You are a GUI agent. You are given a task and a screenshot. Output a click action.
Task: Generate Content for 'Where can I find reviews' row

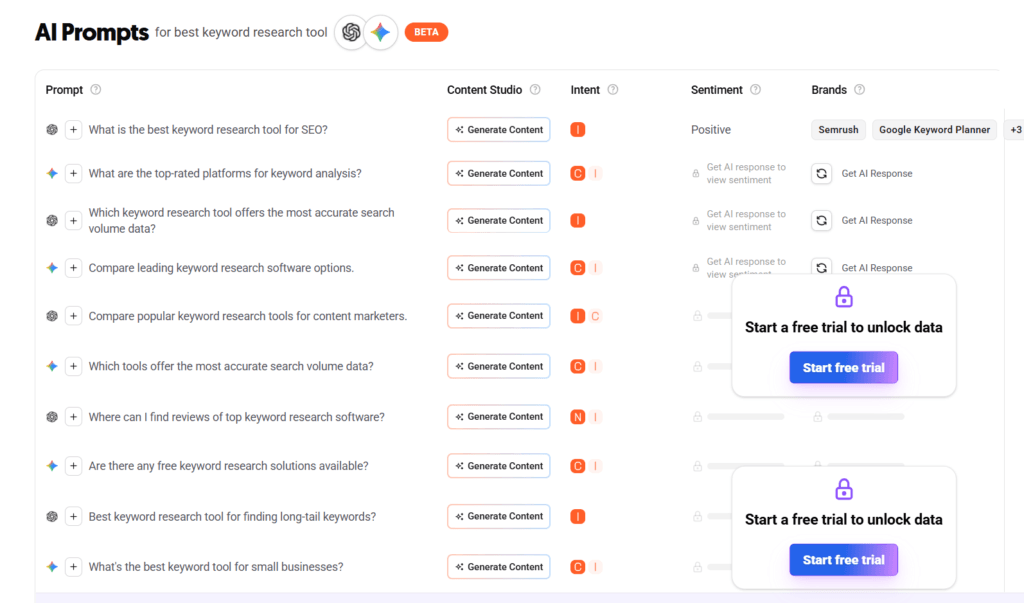[499, 417]
